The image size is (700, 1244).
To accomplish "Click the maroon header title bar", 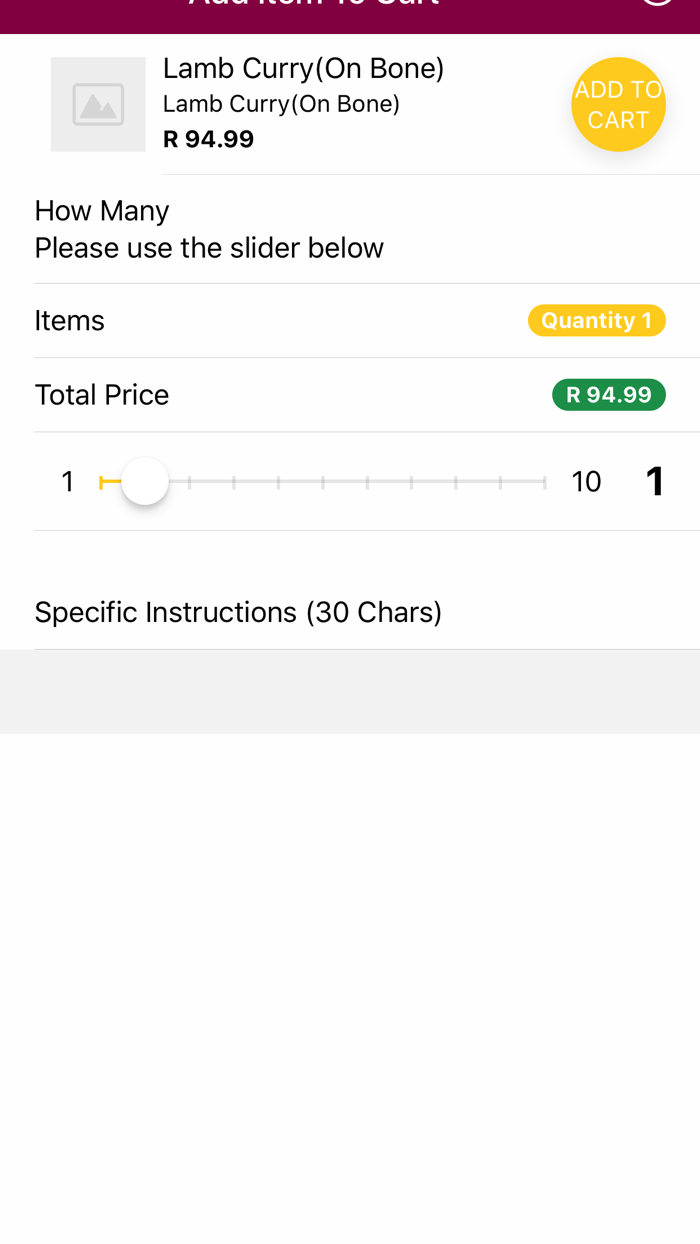I will point(314,8).
